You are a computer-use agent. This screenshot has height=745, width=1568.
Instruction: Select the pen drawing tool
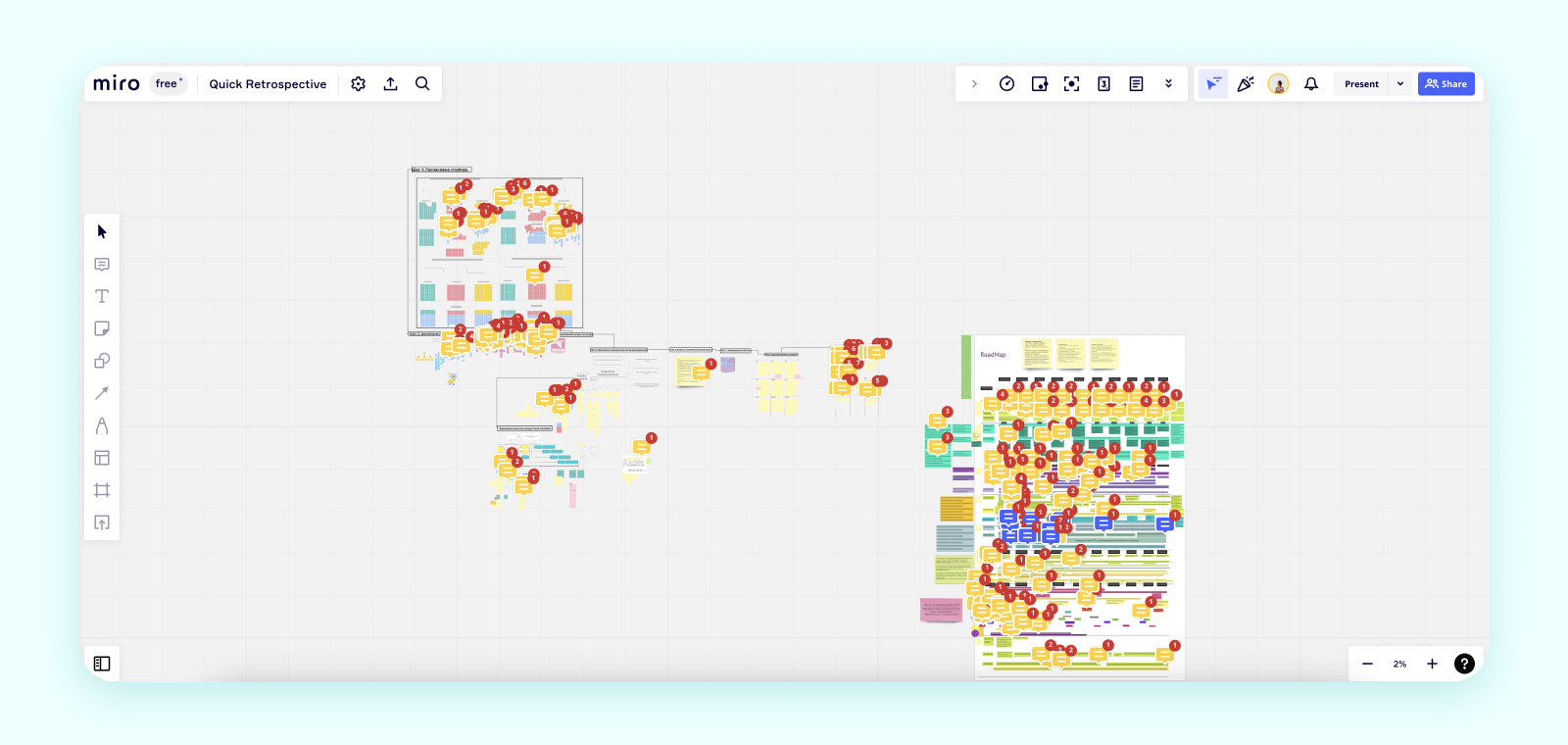pyautogui.click(x=102, y=425)
